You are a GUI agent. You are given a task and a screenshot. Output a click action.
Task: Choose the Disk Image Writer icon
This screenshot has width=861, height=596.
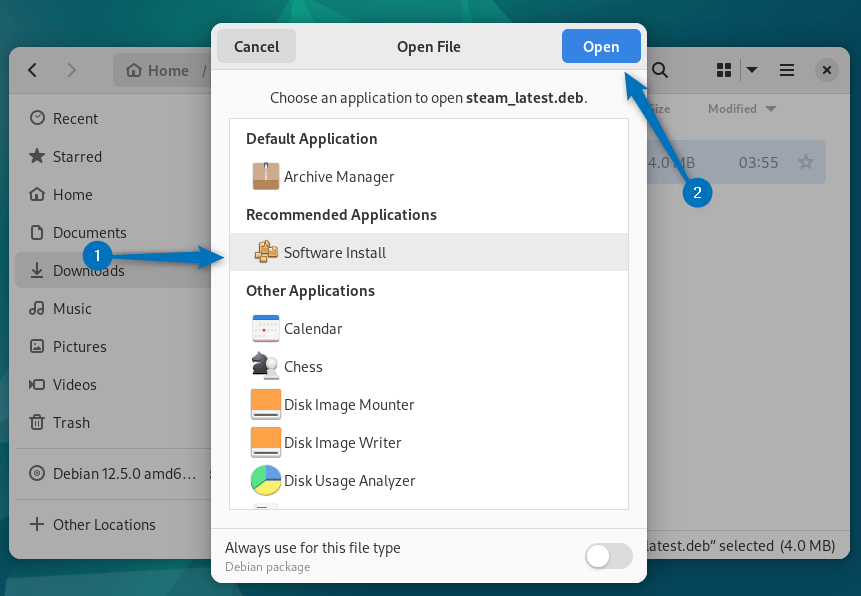tap(266, 443)
